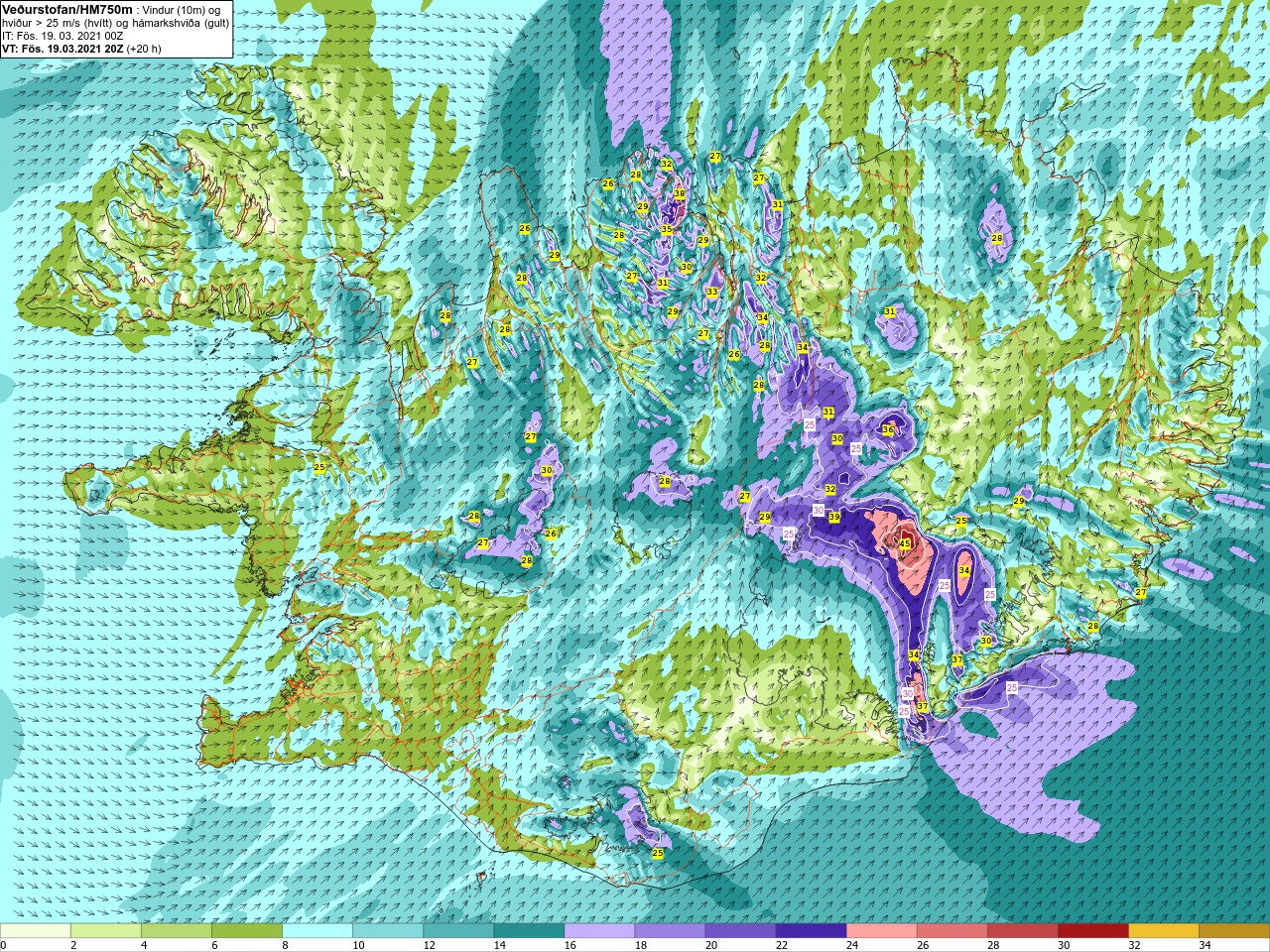This screenshot has width=1270, height=952.
Task: Select the 4–6 m/s legend swatch
Action: point(177,931)
